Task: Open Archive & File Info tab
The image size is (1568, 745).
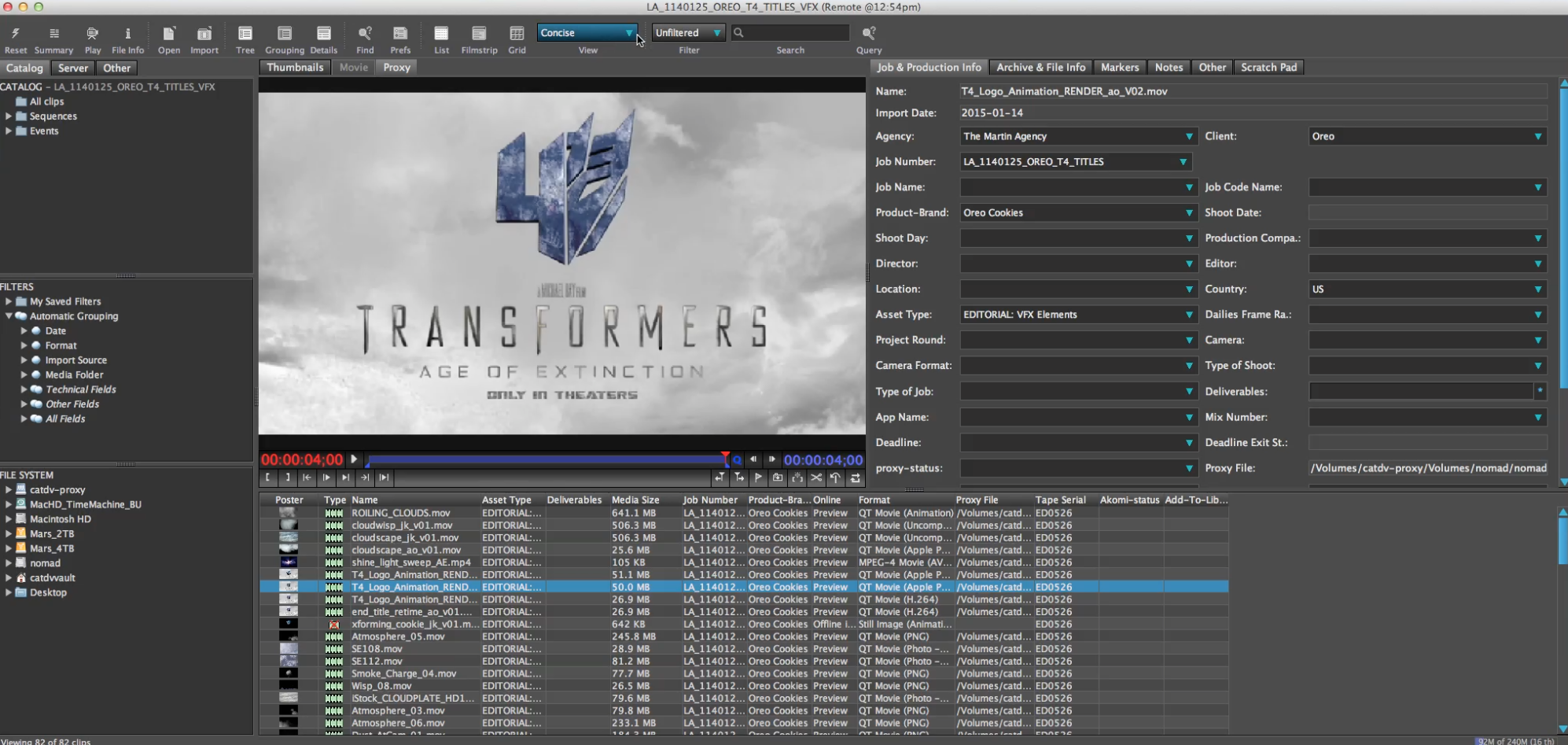Action: [x=1040, y=68]
